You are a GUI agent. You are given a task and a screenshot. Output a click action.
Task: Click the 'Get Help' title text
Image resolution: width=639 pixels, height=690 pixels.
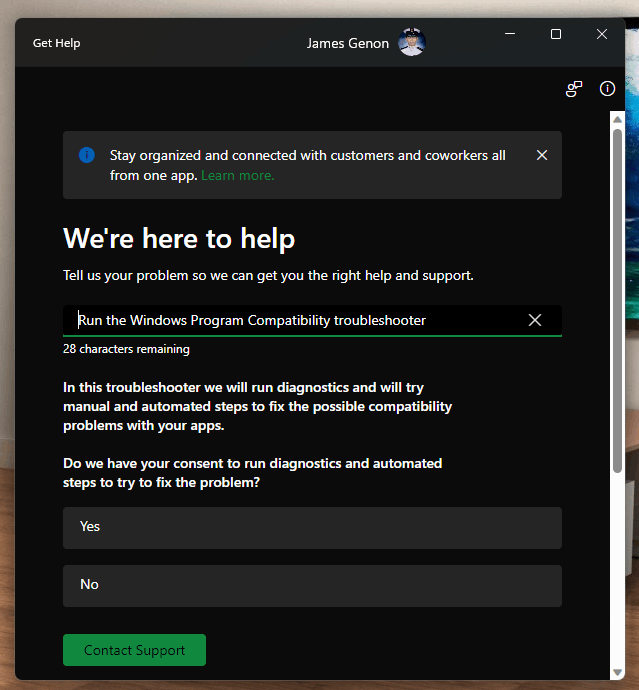tap(56, 43)
